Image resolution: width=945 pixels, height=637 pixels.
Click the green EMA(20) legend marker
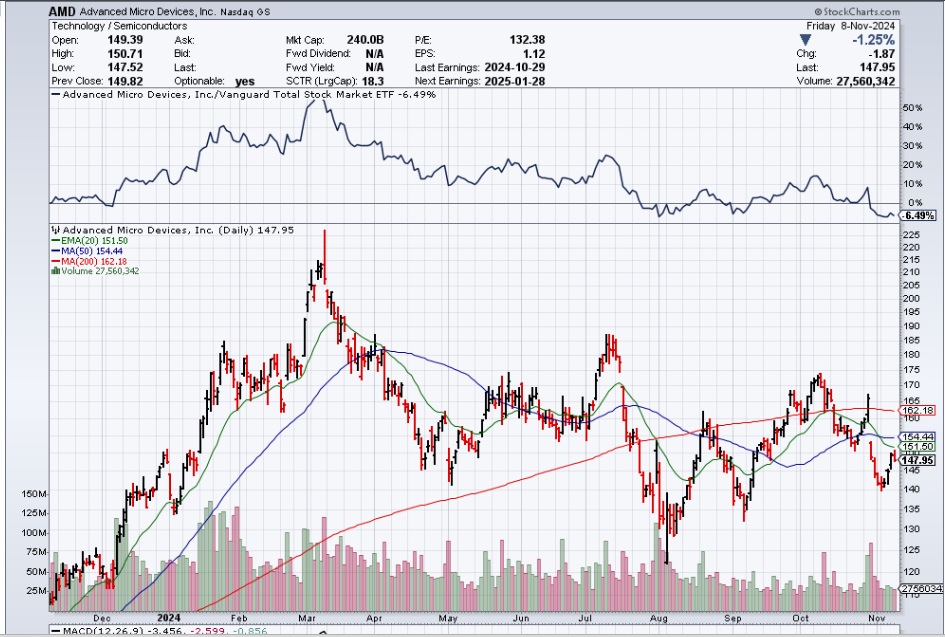[56, 241]
